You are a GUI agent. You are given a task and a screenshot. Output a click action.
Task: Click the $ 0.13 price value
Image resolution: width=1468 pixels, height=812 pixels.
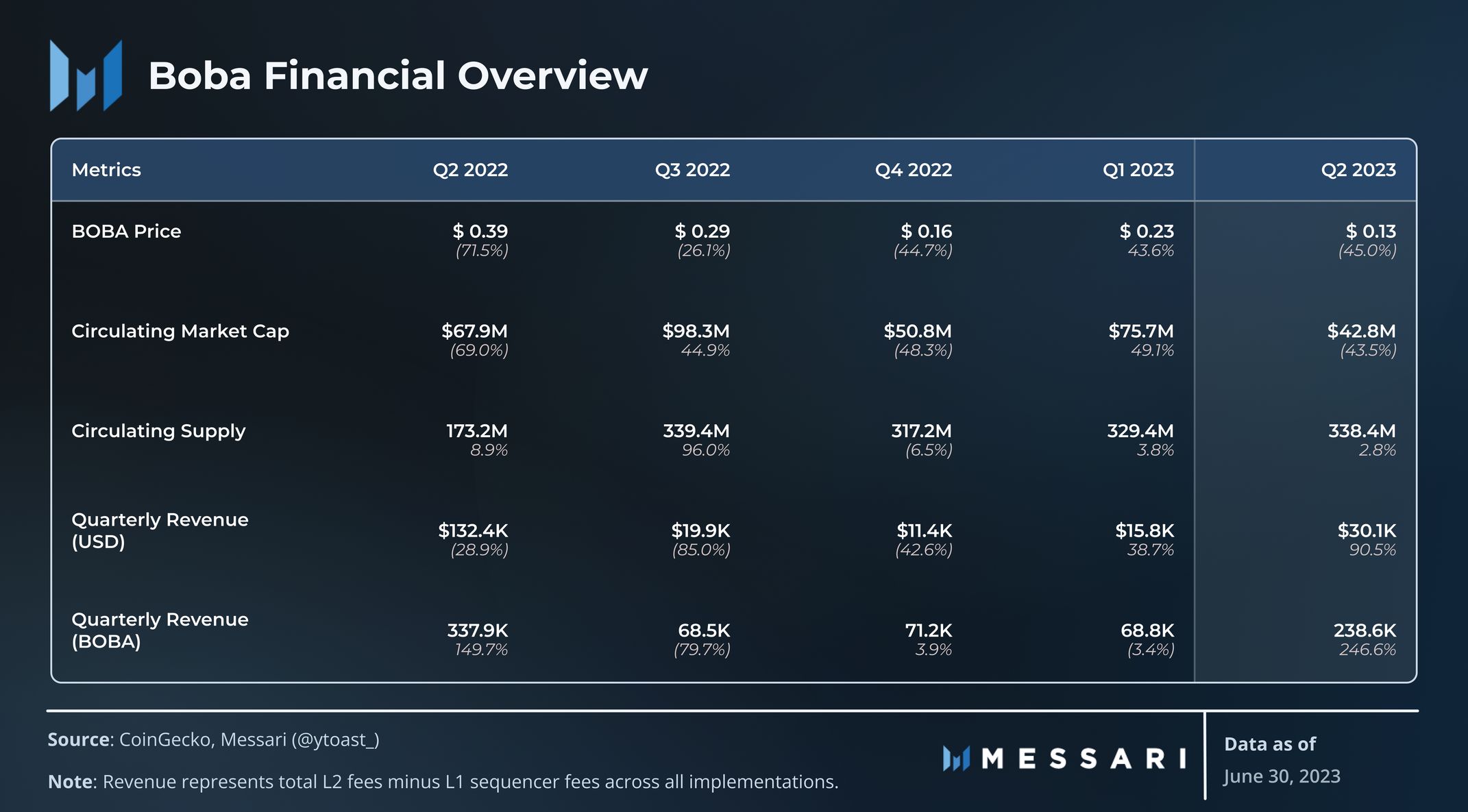1371,232
